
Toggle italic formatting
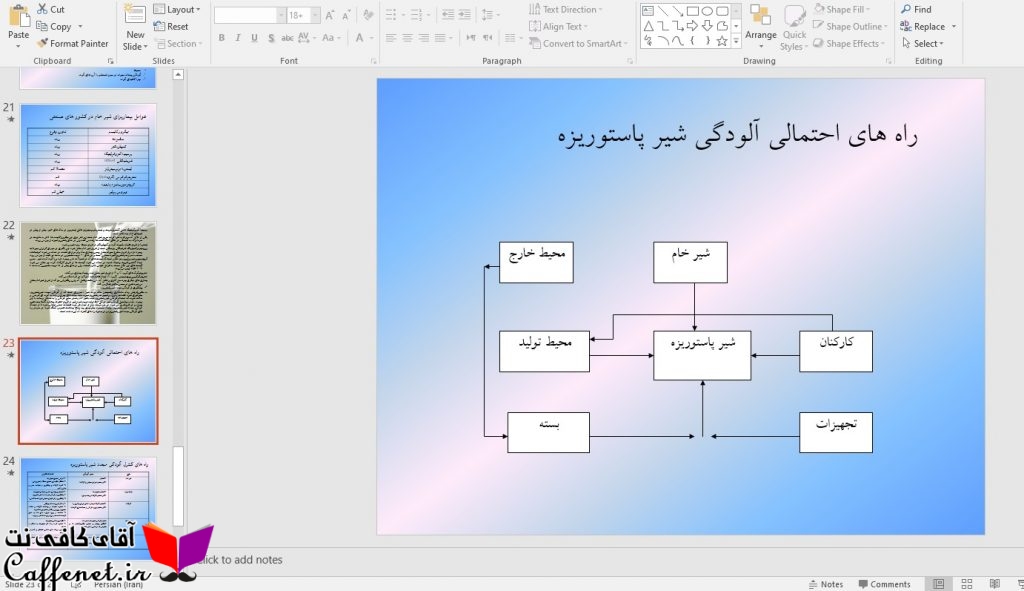point(238,38)
